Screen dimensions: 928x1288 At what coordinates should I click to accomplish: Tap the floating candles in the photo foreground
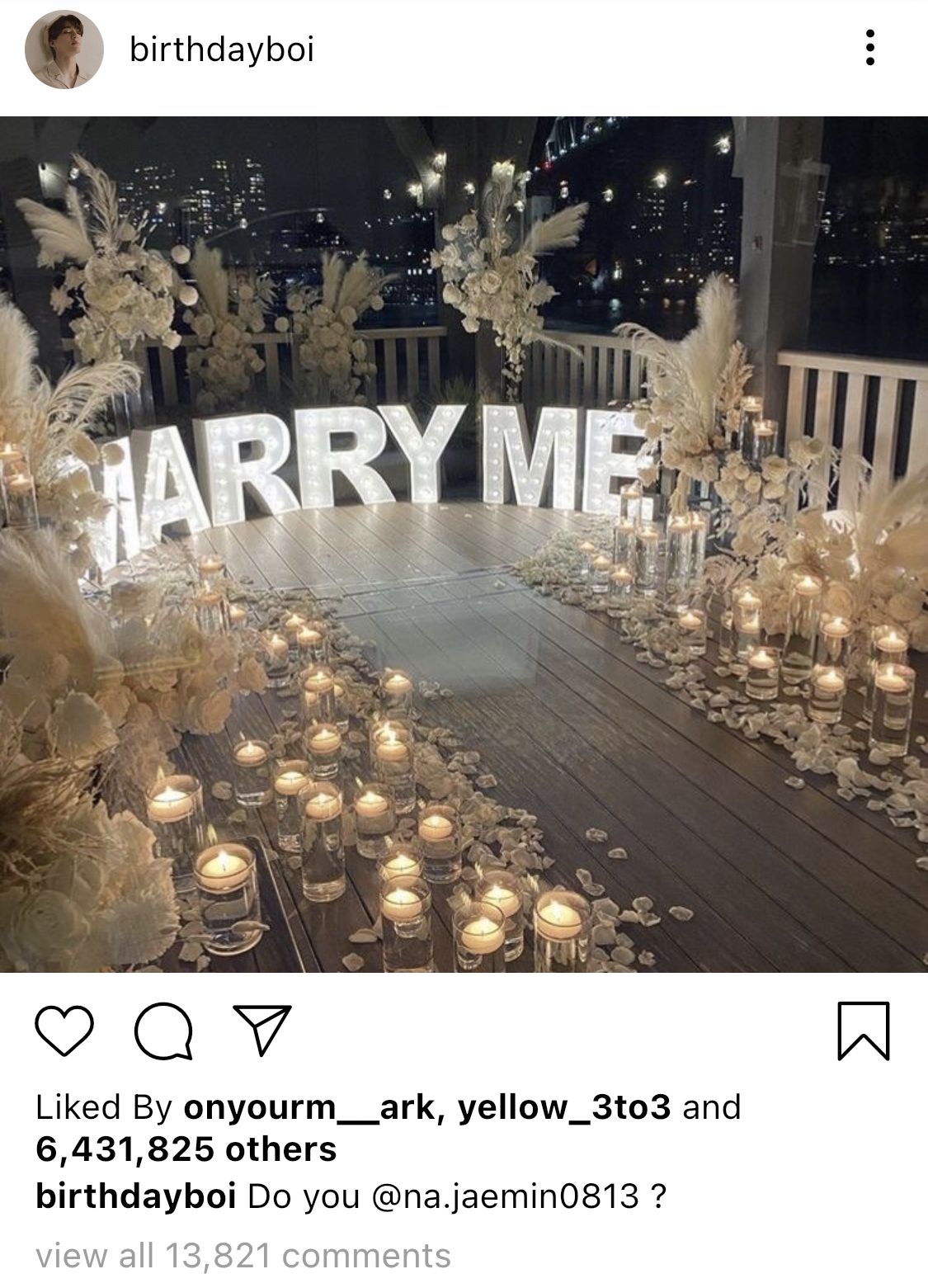click(371, 842)
